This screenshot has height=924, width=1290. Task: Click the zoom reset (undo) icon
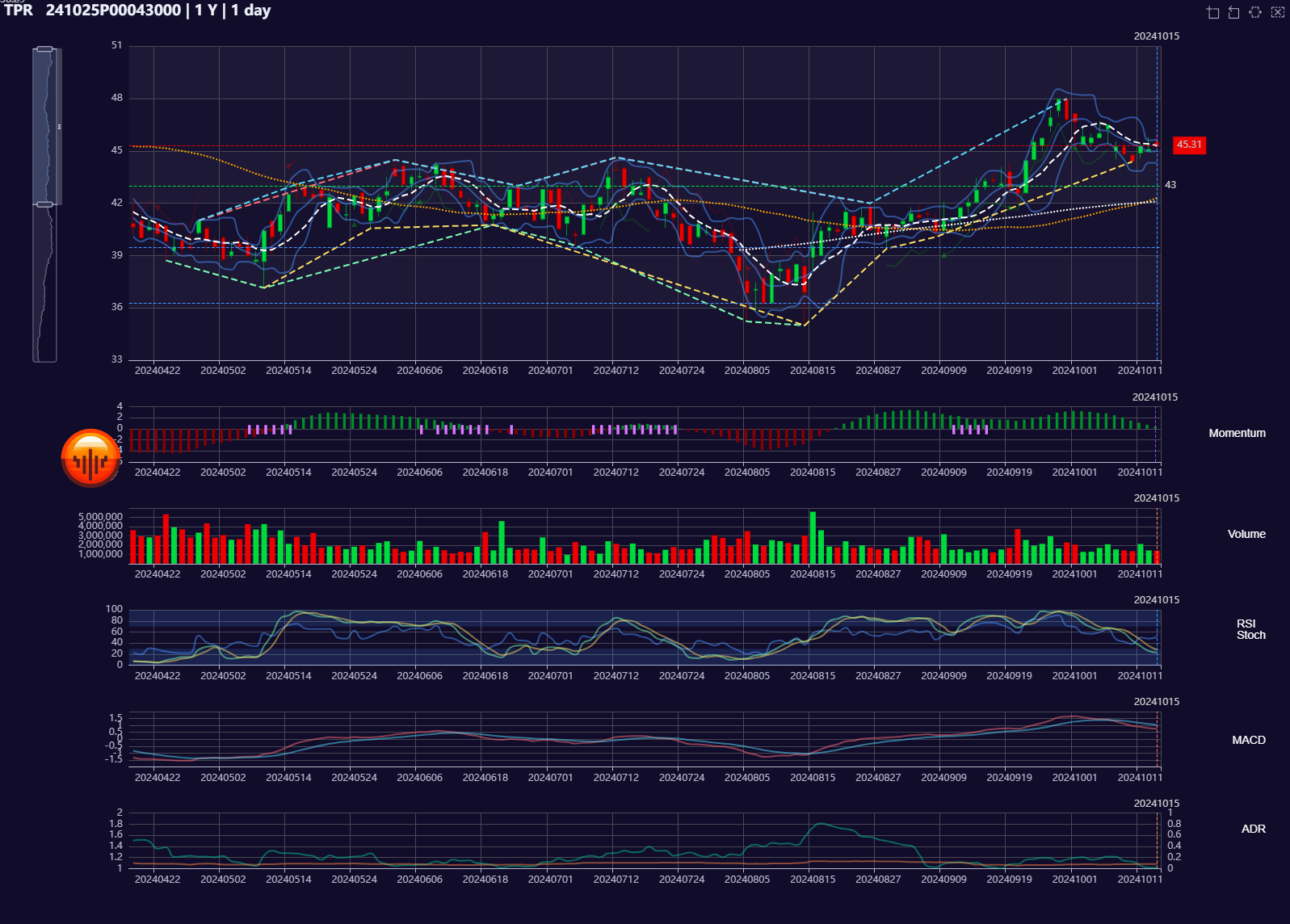click(1233, 12)
